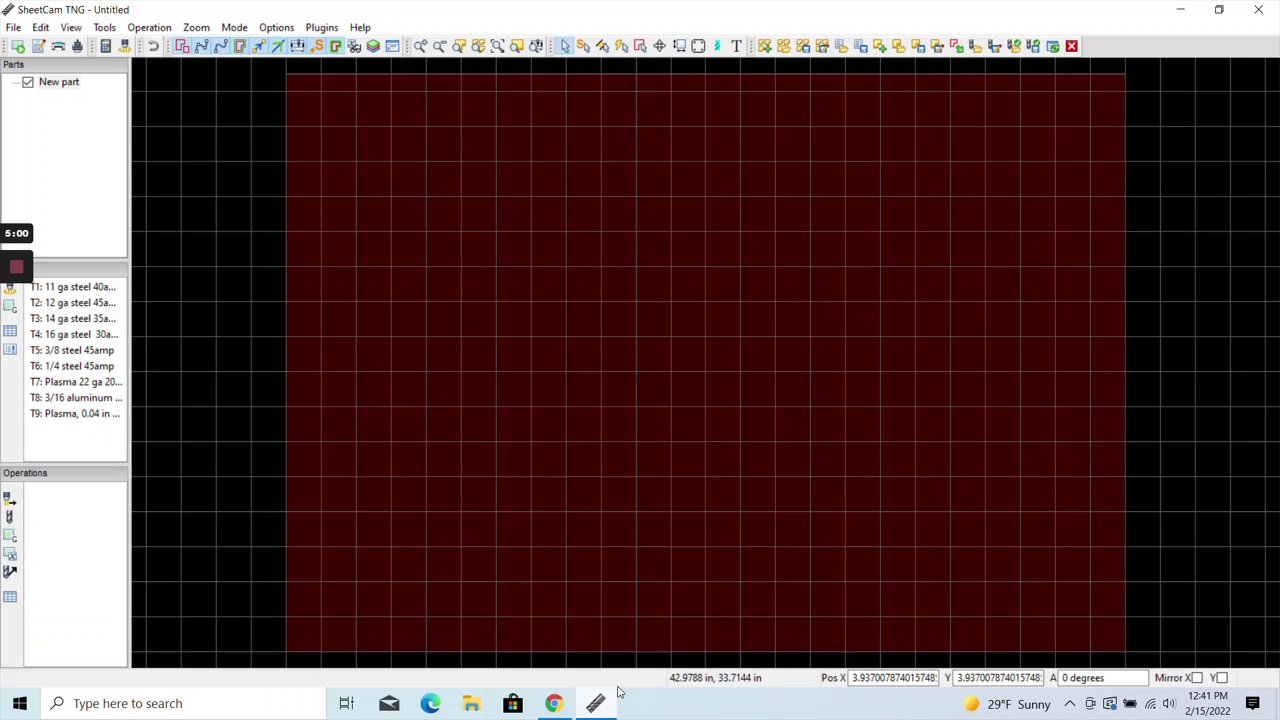Select tool T8: 3/16 aluminum
1280x720 pixels.
76,398
